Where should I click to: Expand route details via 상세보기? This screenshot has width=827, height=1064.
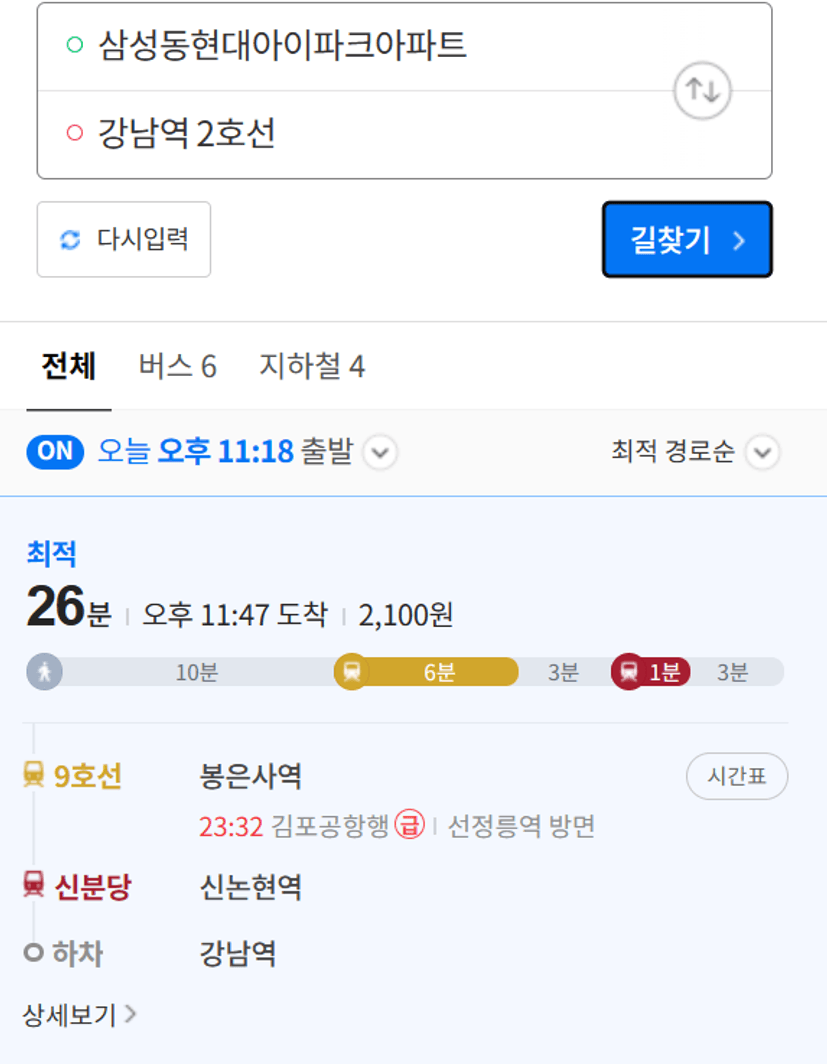pyautogui.click(x=79, y=1015)
